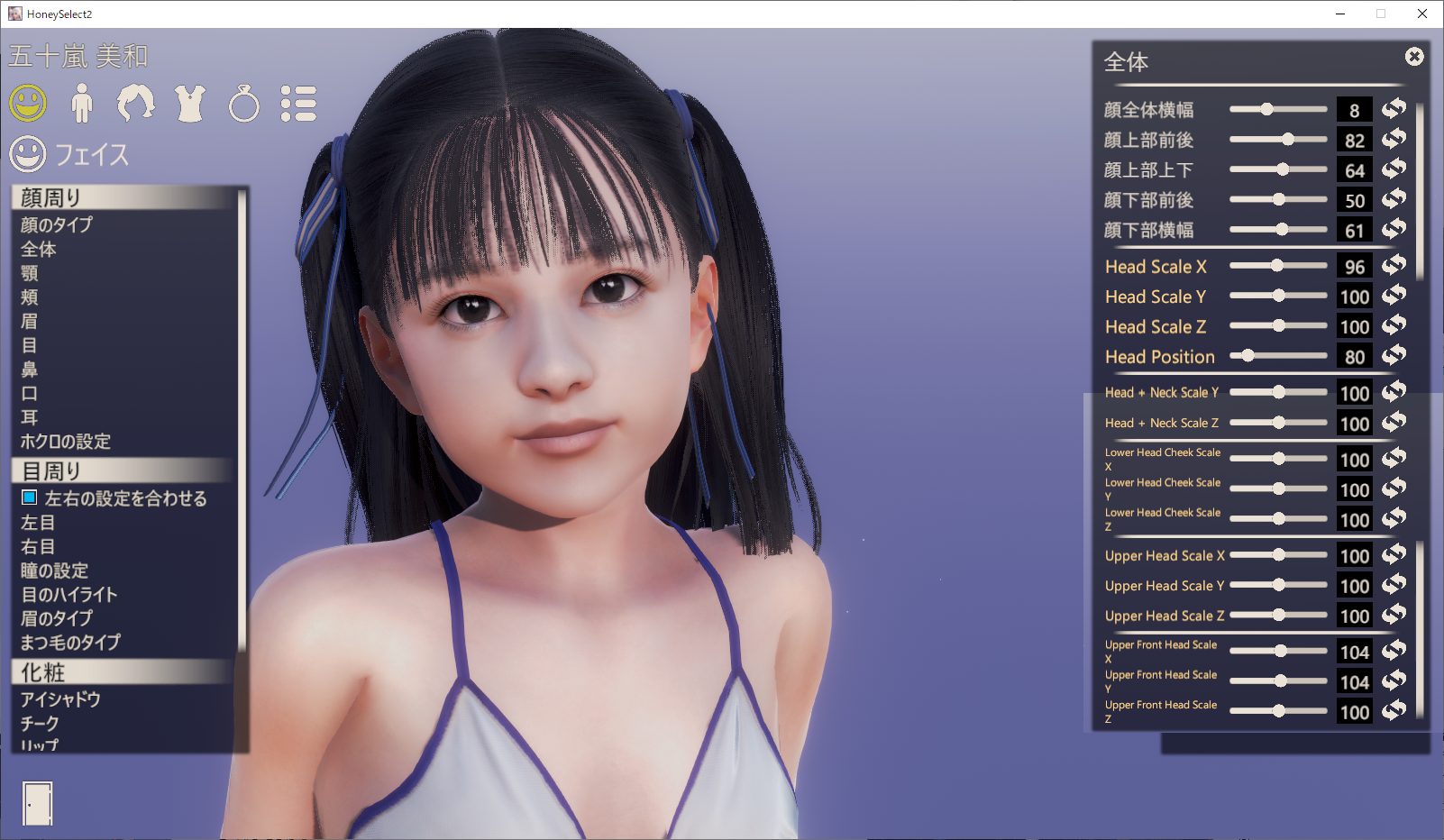Open the options list category icon
The height and width of the screenshot is (840, 1444).
[x=298, y=104]
